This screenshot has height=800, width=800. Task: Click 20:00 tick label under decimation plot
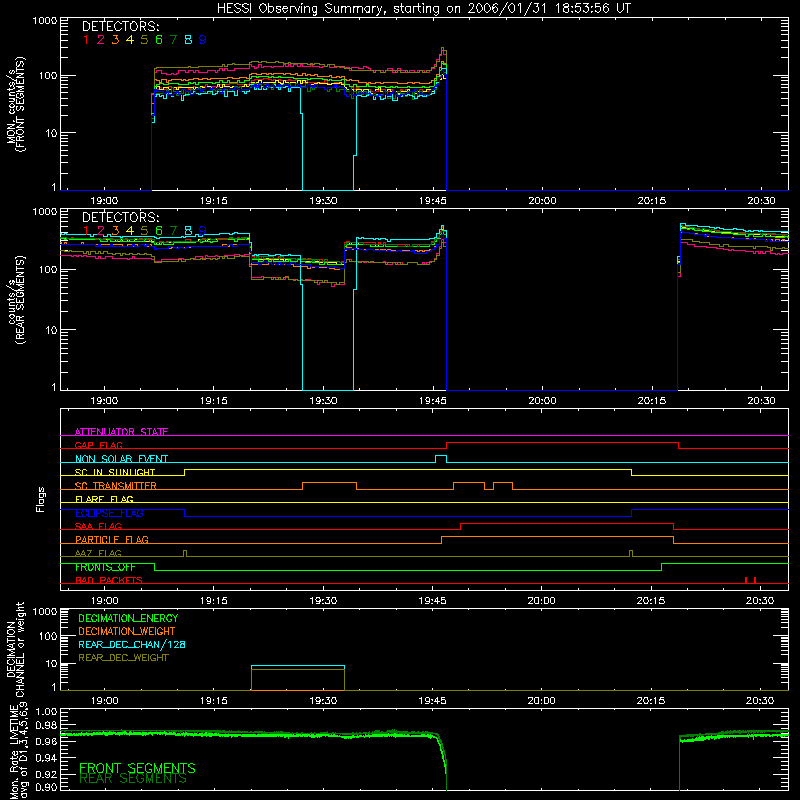(x=541, y=700)
